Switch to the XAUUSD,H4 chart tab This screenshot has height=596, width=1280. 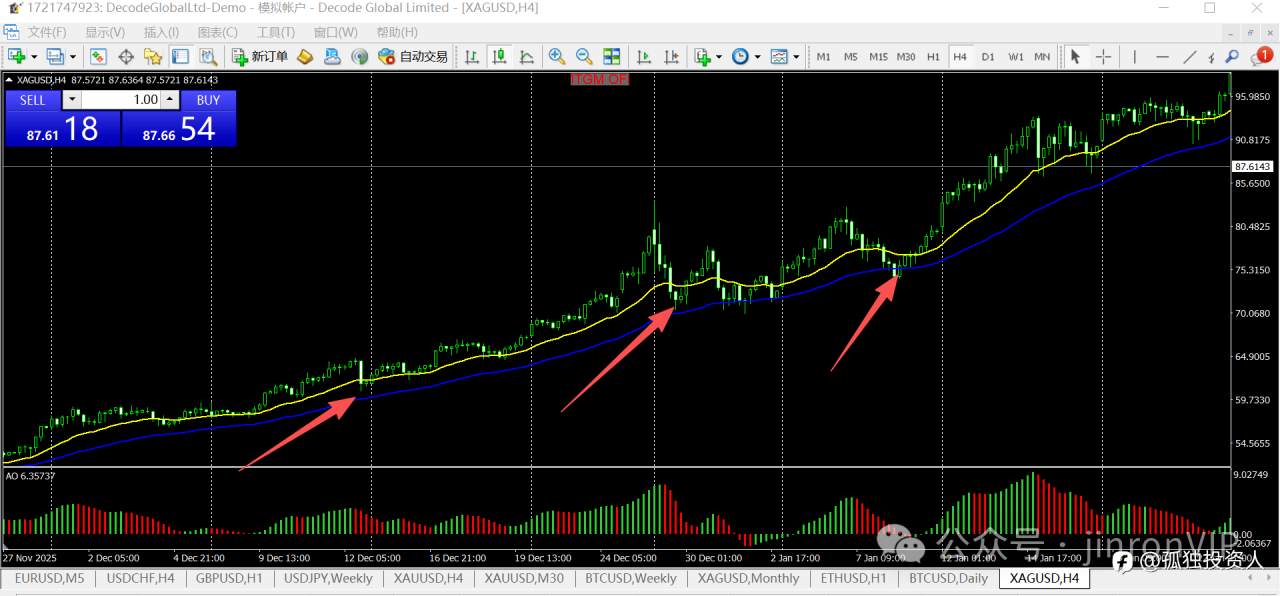428,578
